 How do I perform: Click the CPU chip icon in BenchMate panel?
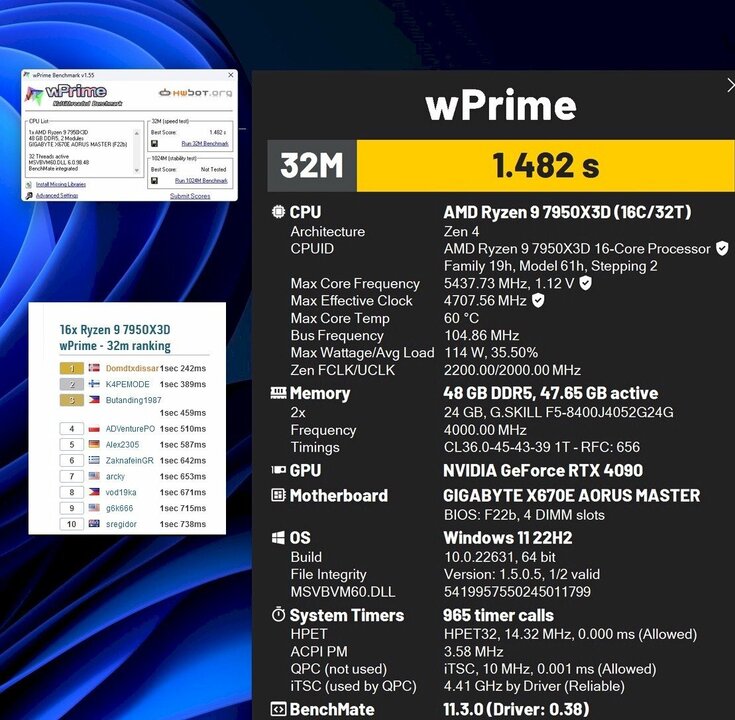coord(278,212)
